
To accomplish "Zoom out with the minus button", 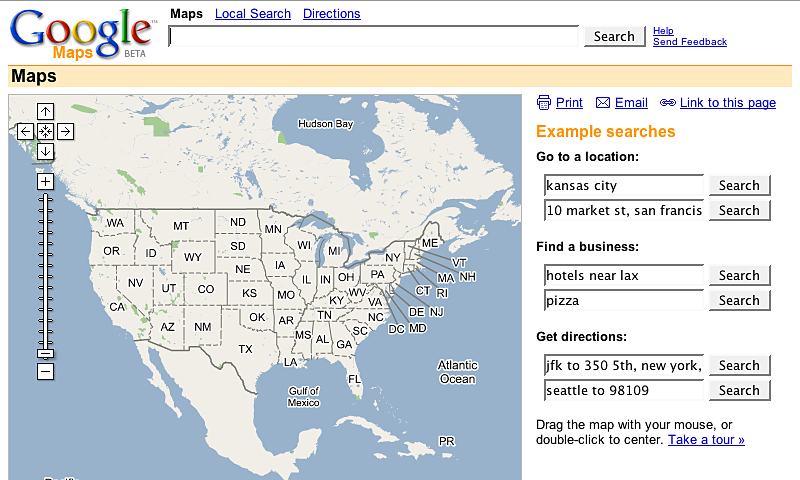I will [45, 371].
